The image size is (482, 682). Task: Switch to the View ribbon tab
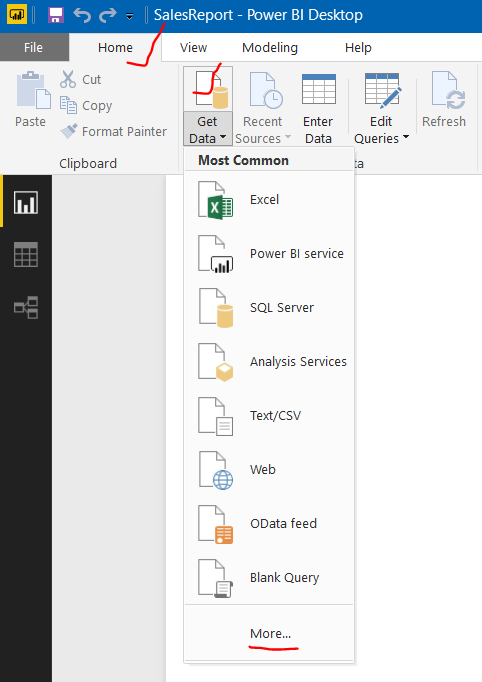(x=194, y=47)
